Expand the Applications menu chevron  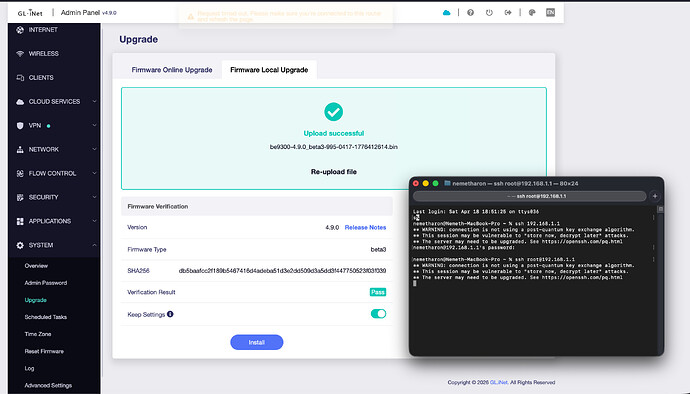[x=94, y=221]
